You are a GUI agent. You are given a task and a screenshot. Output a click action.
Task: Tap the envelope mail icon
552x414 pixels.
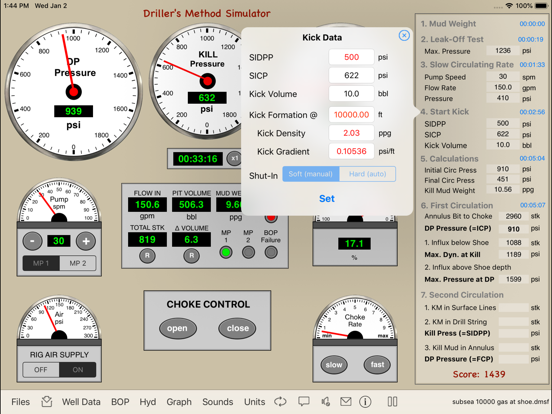346,401
